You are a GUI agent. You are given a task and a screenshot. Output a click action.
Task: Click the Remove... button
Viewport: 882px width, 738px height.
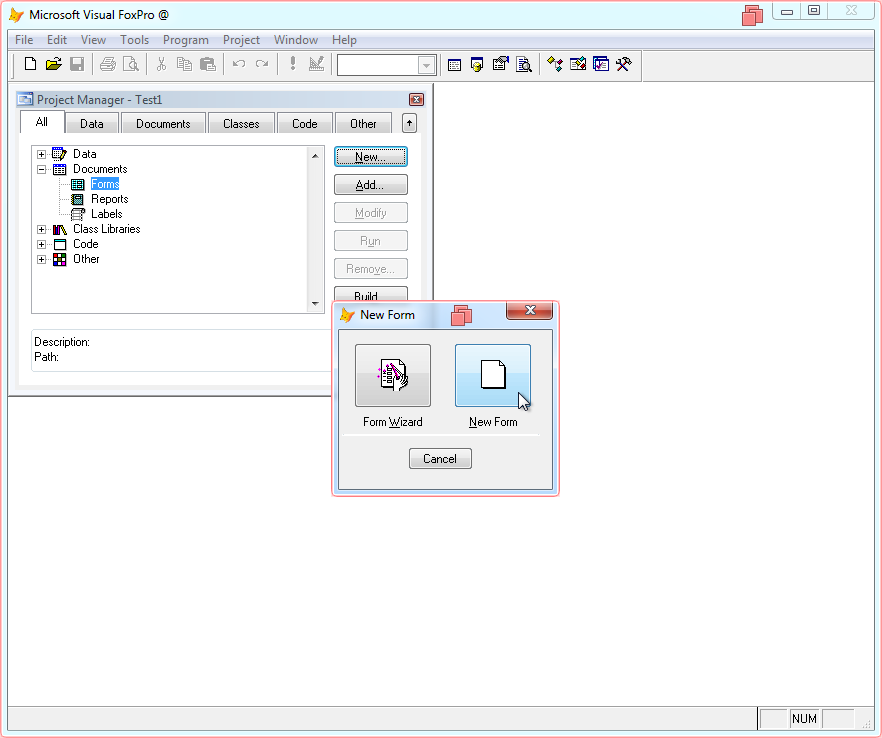point(371,269)
